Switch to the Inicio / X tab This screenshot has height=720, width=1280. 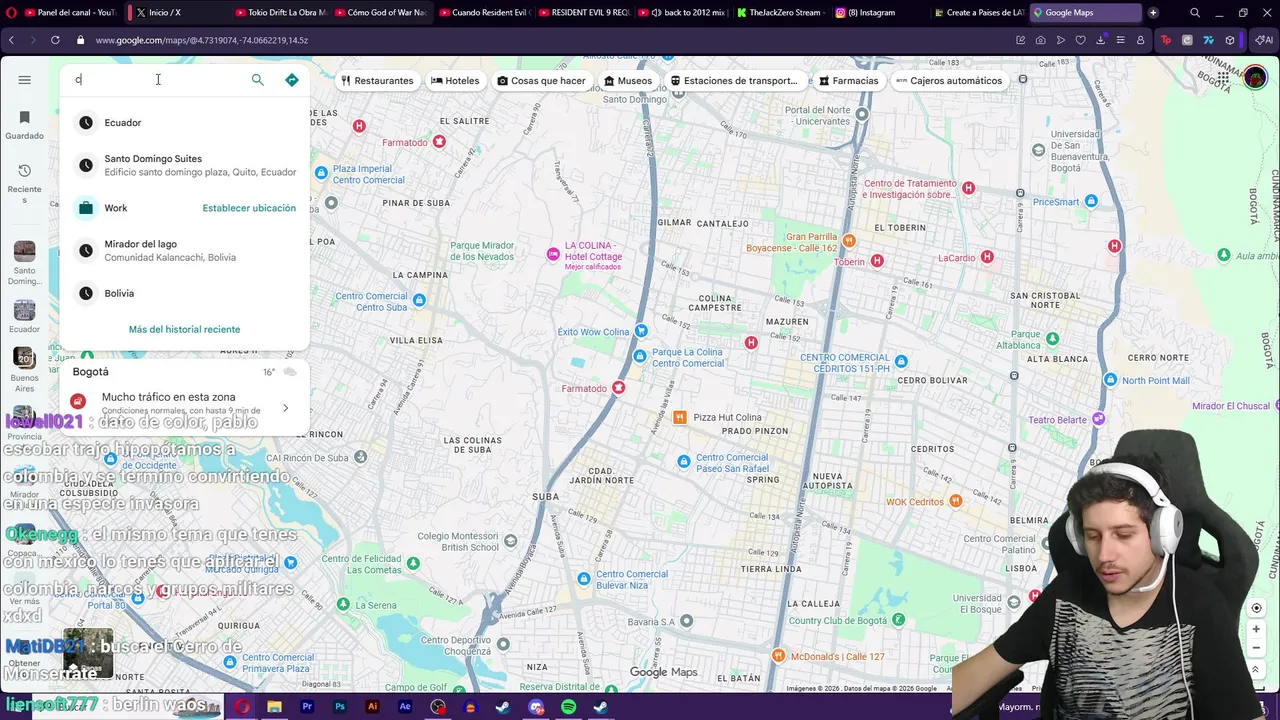coord(175,13)
